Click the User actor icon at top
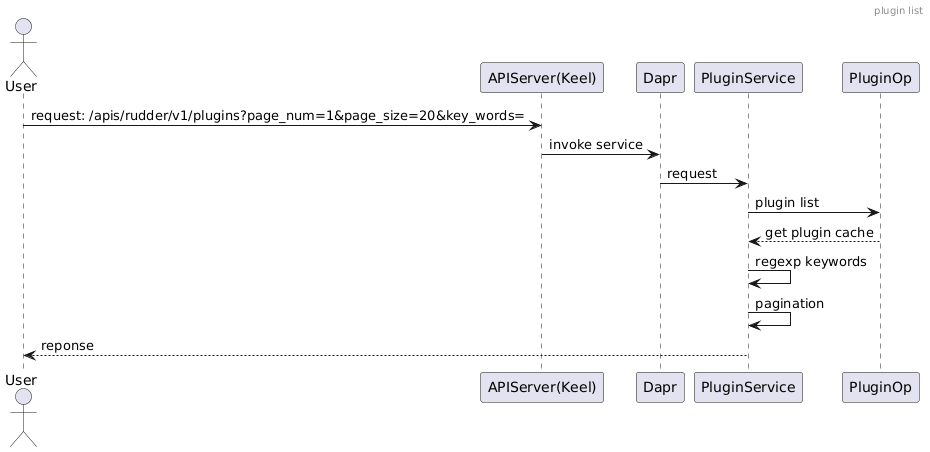930x452 pixels. click(x=21, y=47)
